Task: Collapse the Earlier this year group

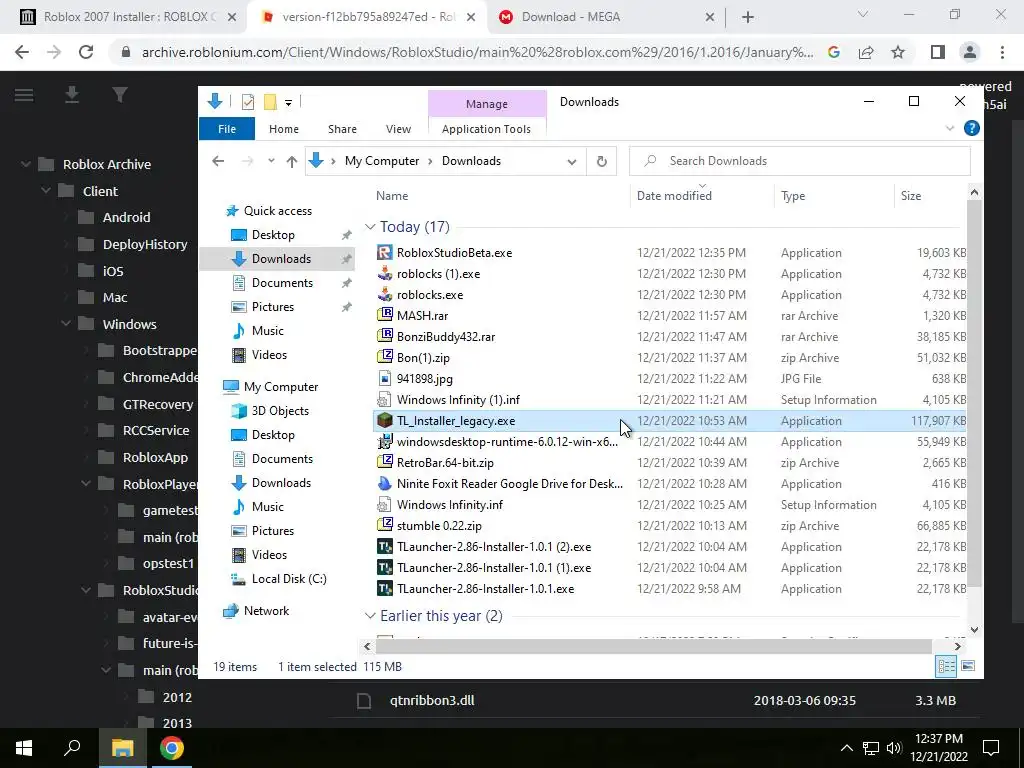Action: click(370, 616)
